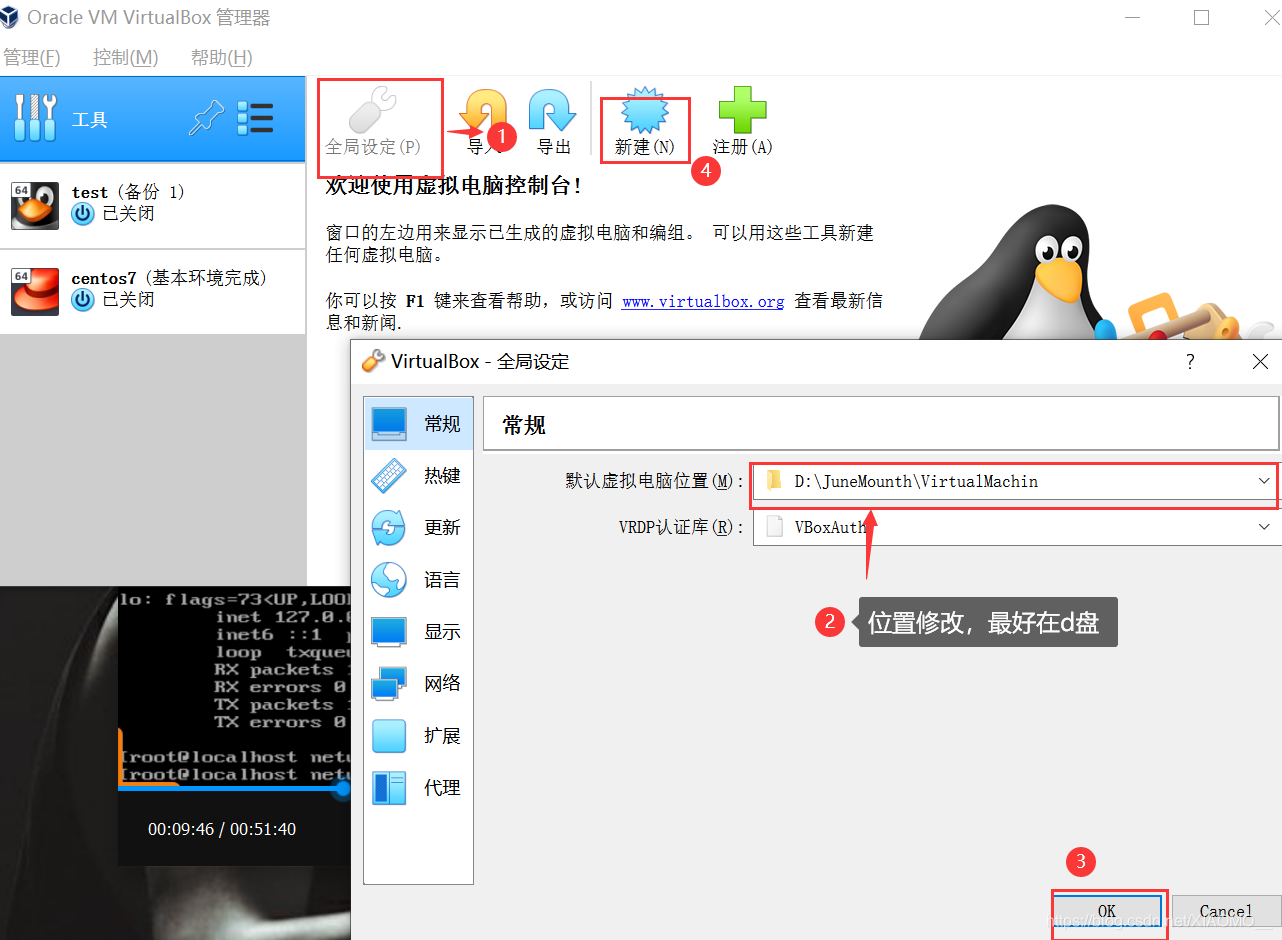Image resolution: width=1282 pixels, height=940 pixels.
Task: Open the 管理(F) menu
Action: tap(32, 58)
